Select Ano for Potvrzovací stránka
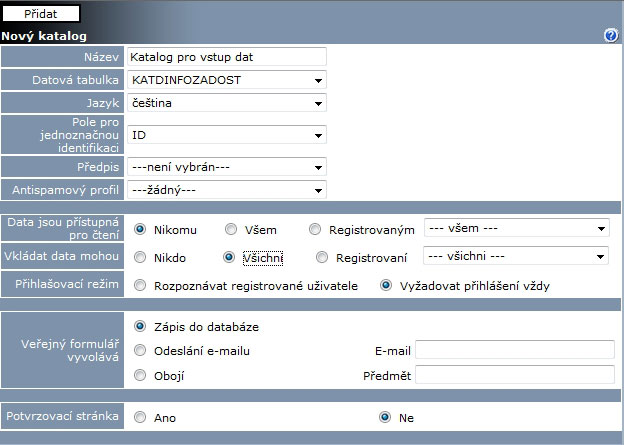Image resolution: width=624 pixels, height=445 pixels. pyautogui.click(x=140, y=417)
